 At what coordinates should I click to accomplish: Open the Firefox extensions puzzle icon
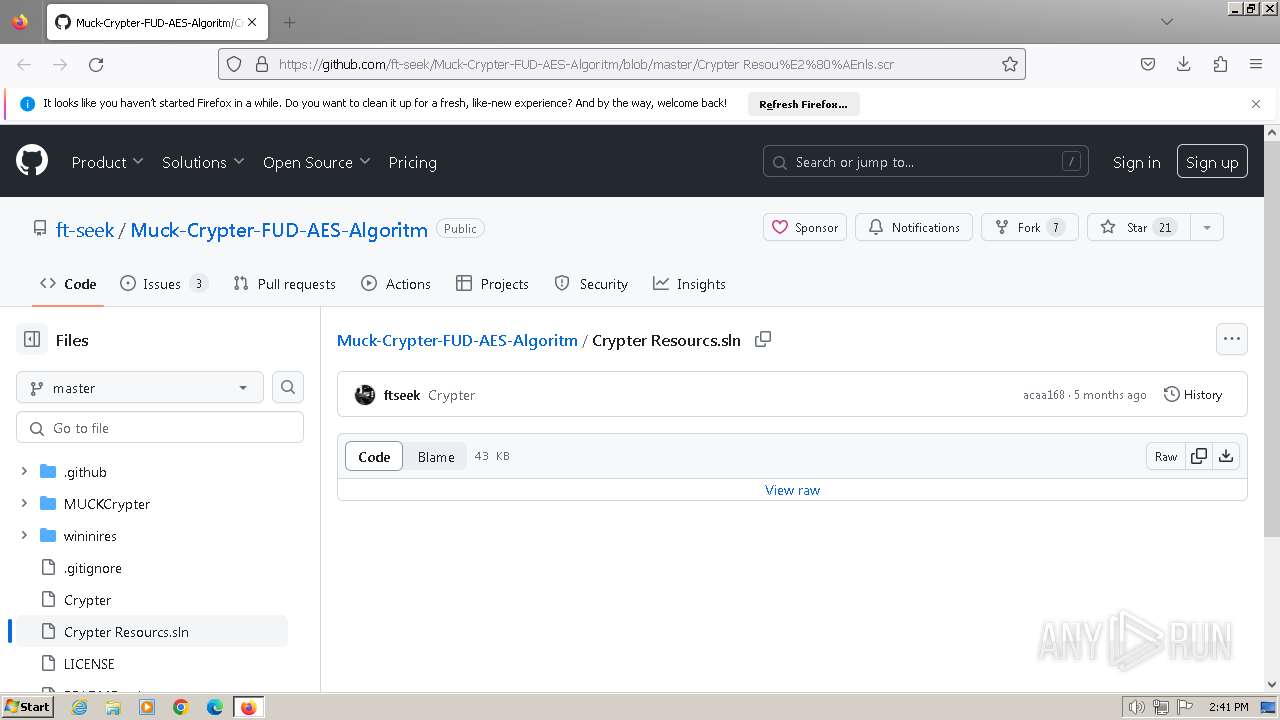point(1220,64)
